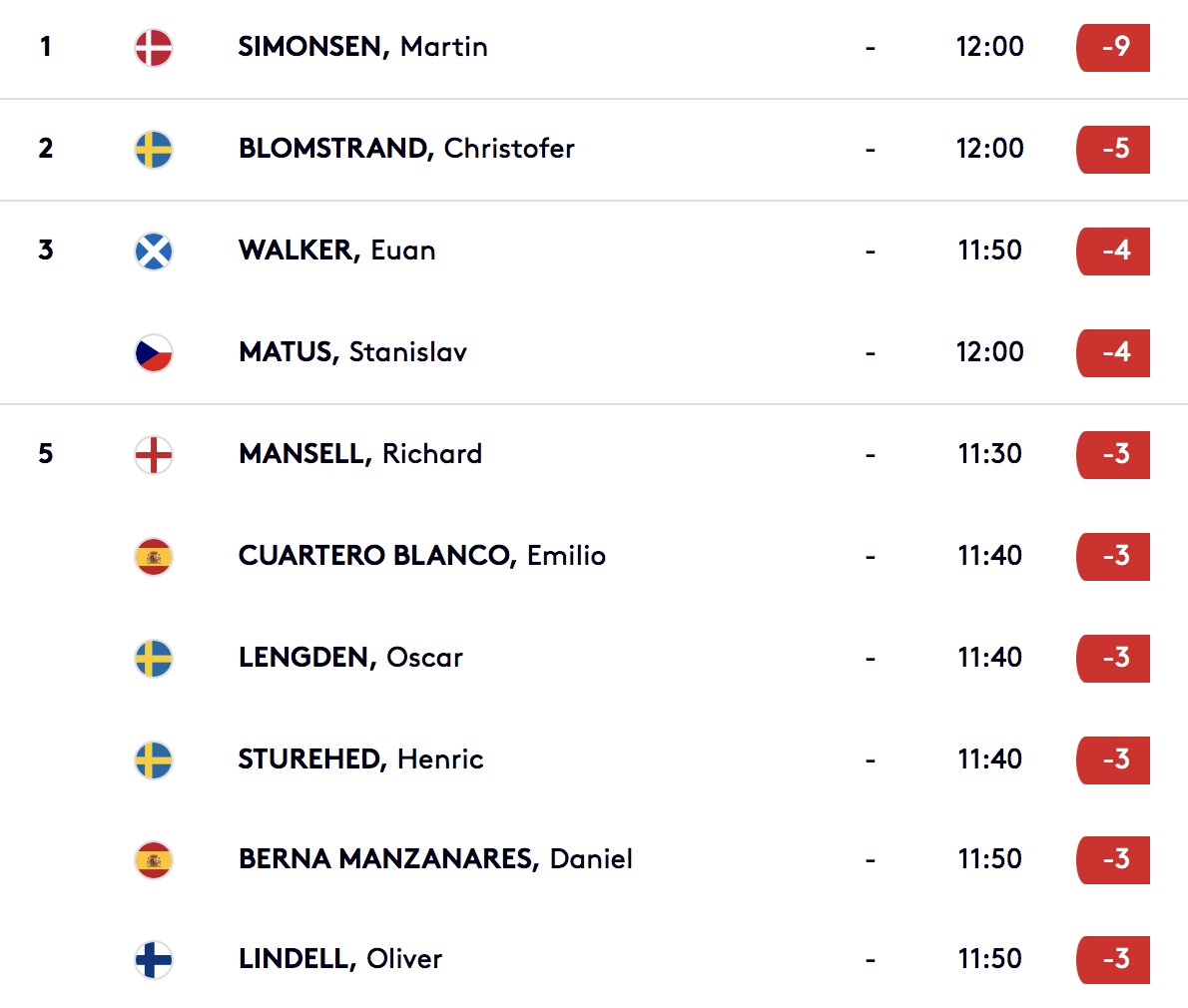This screenshot has width=1188, height=1008.
Task: Click Mansell's 11:30 tee time
Action: [989, 454]
